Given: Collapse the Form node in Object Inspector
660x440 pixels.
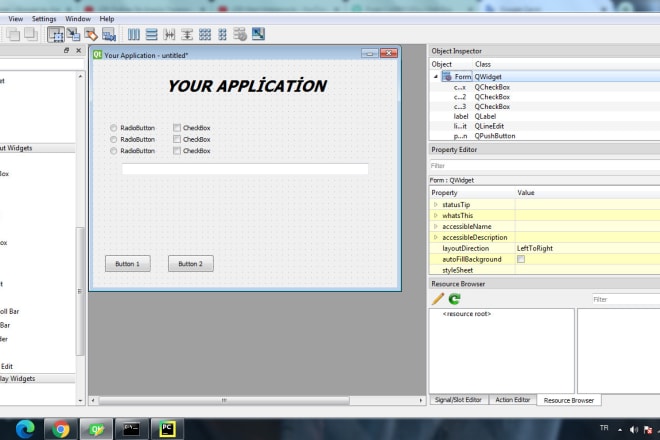Looking at the screenshot, I should tap(435, 76).
